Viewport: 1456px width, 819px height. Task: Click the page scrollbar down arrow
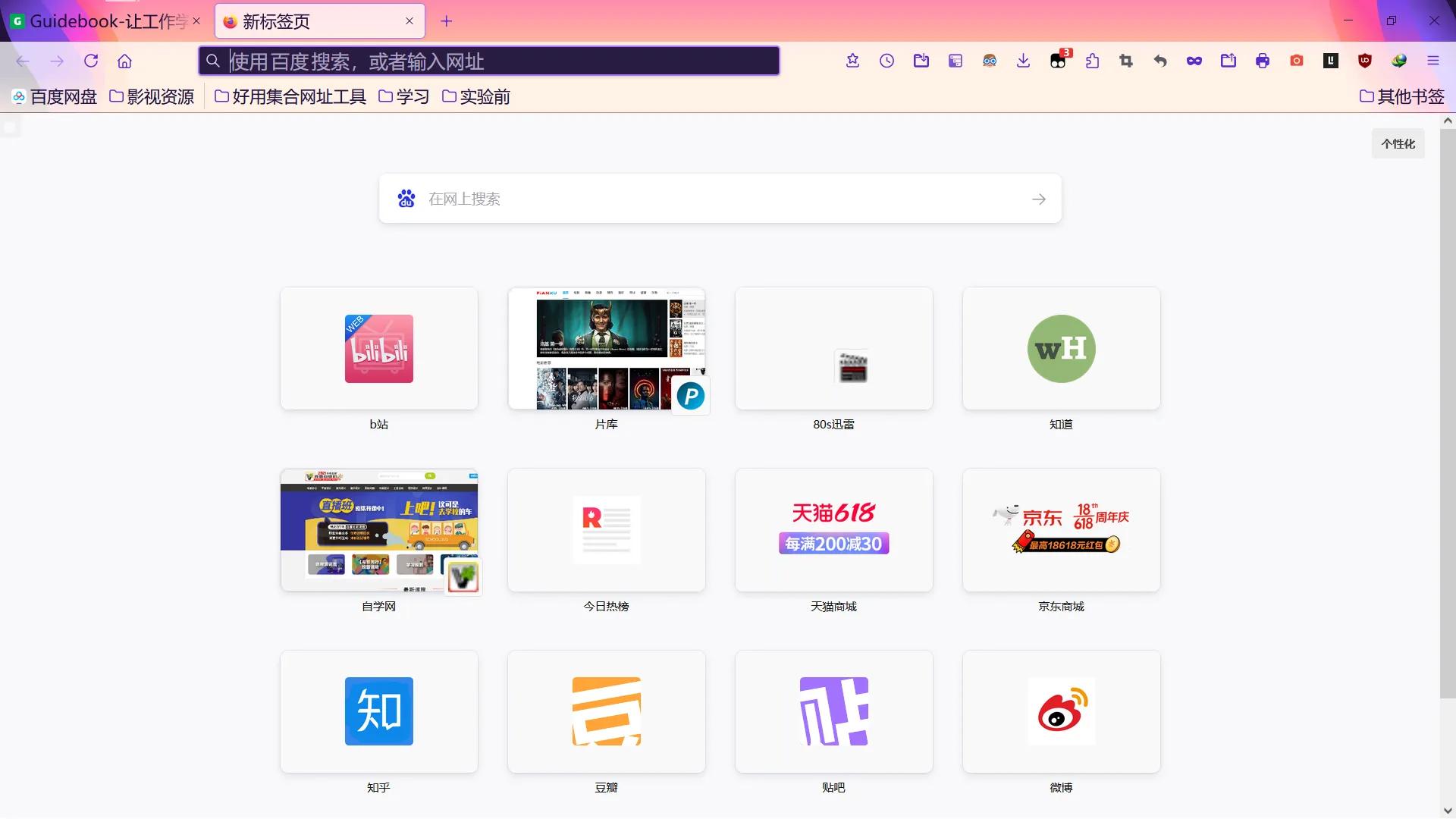1447,810
